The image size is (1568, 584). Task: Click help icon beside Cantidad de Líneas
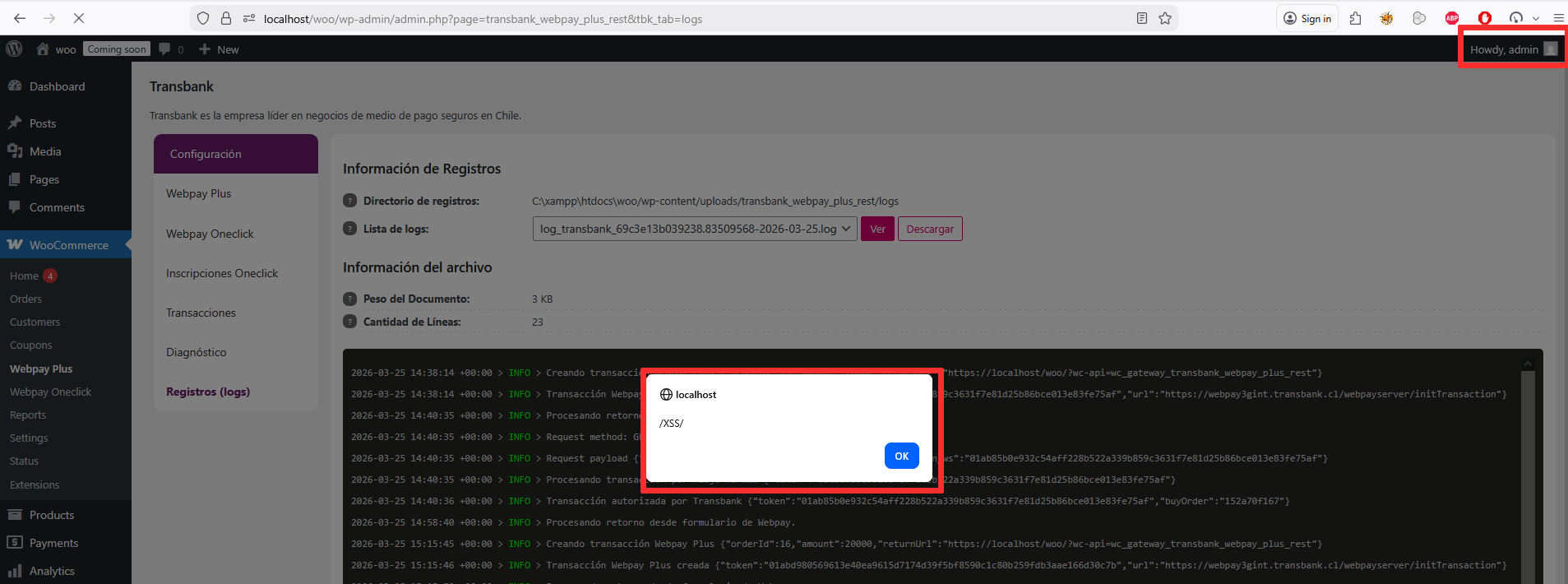click(x=349, y=322)
